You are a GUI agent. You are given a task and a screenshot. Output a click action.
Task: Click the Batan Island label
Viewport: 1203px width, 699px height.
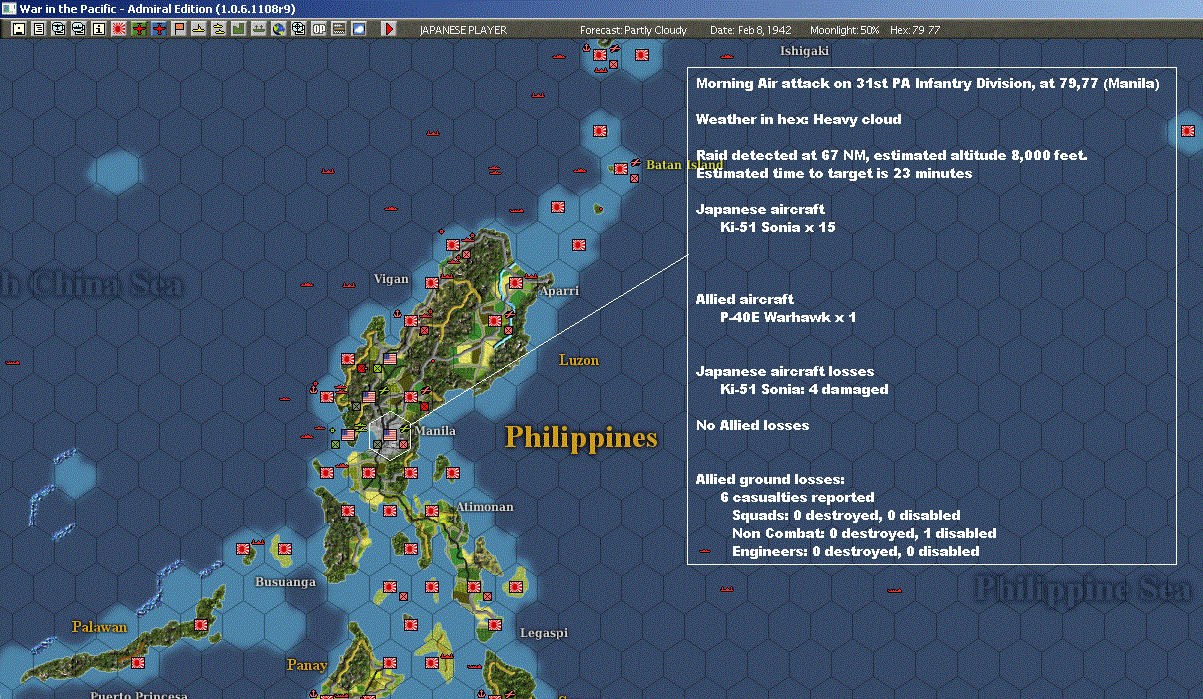[684, 165]
